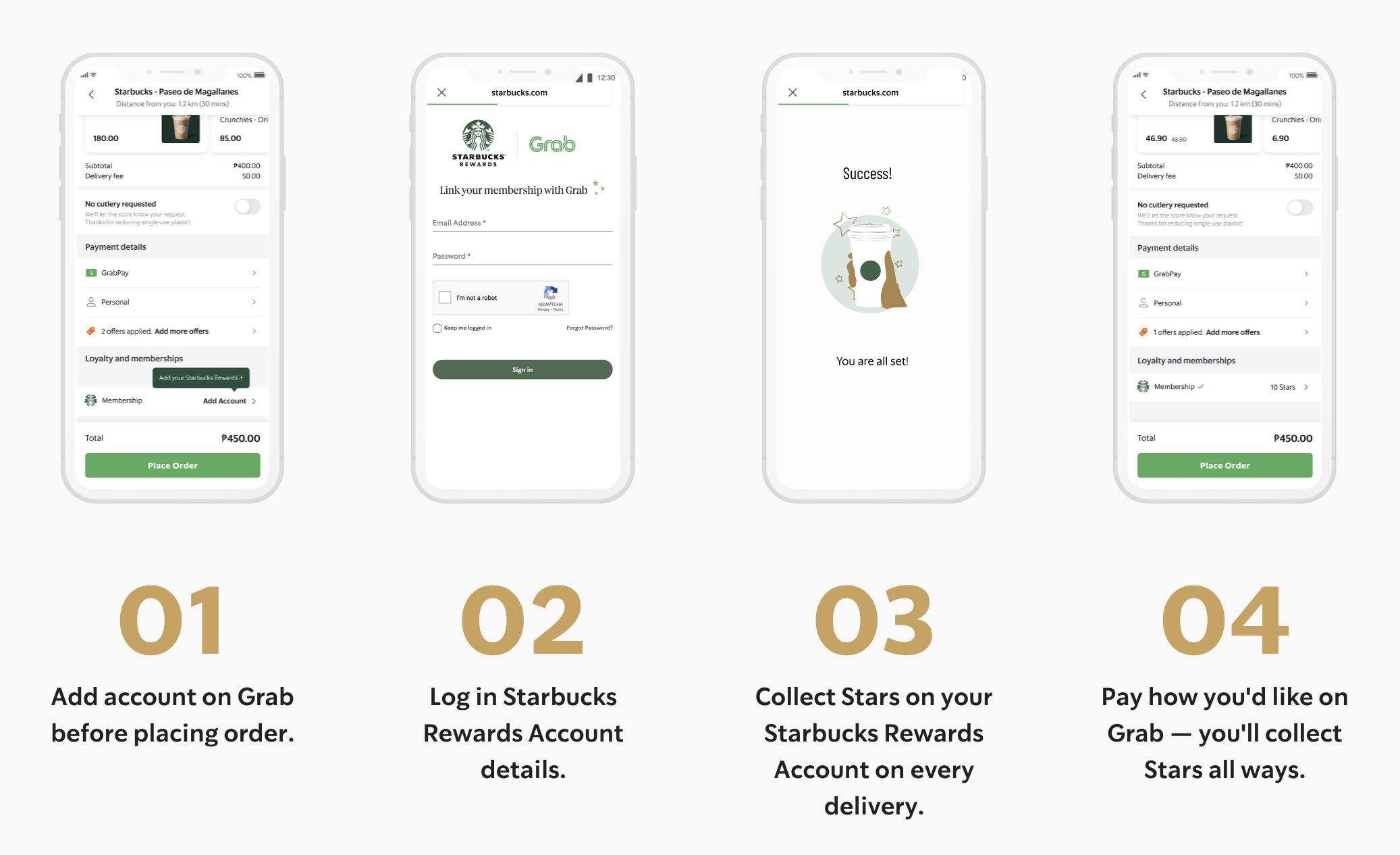The width and height of the screenshot is (1400, 855).
Task: Click the offers flame/tag icon
Action: point(89,331)
